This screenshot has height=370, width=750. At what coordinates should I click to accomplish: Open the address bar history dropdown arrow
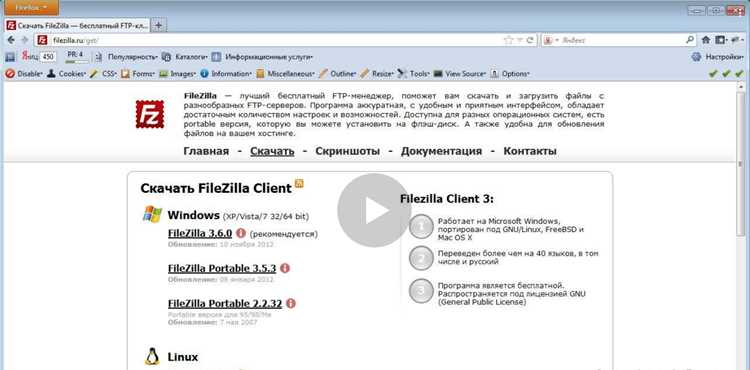(519, 41)
